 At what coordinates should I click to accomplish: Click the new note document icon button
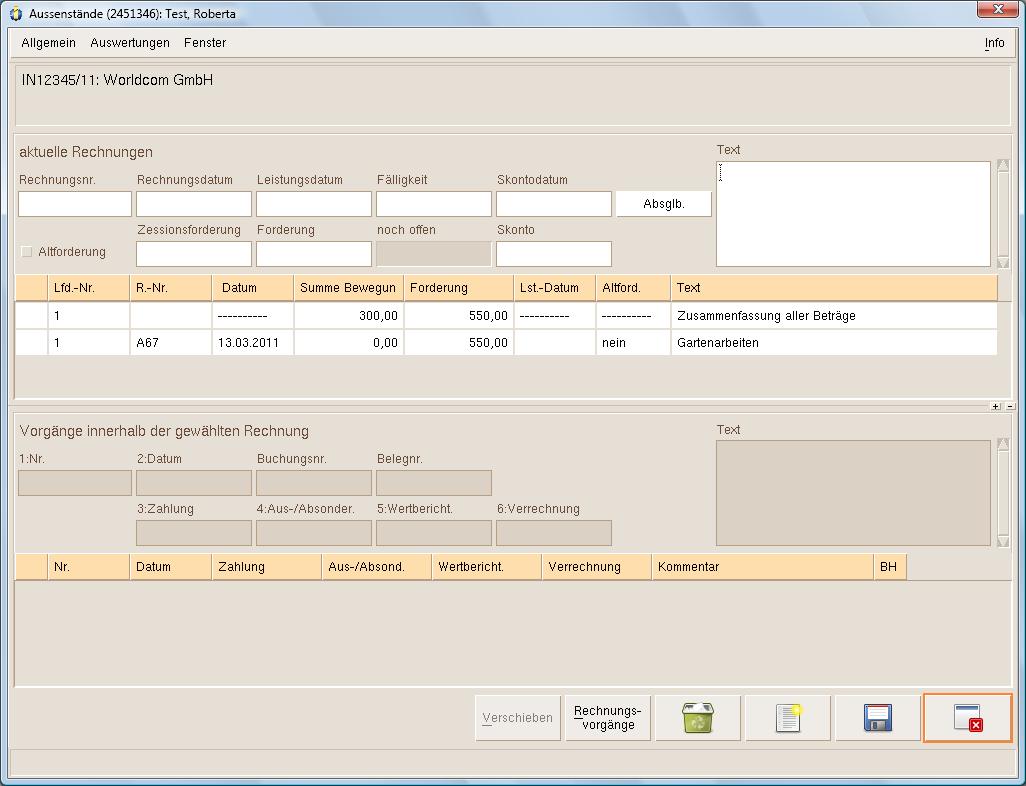[788, 718]
